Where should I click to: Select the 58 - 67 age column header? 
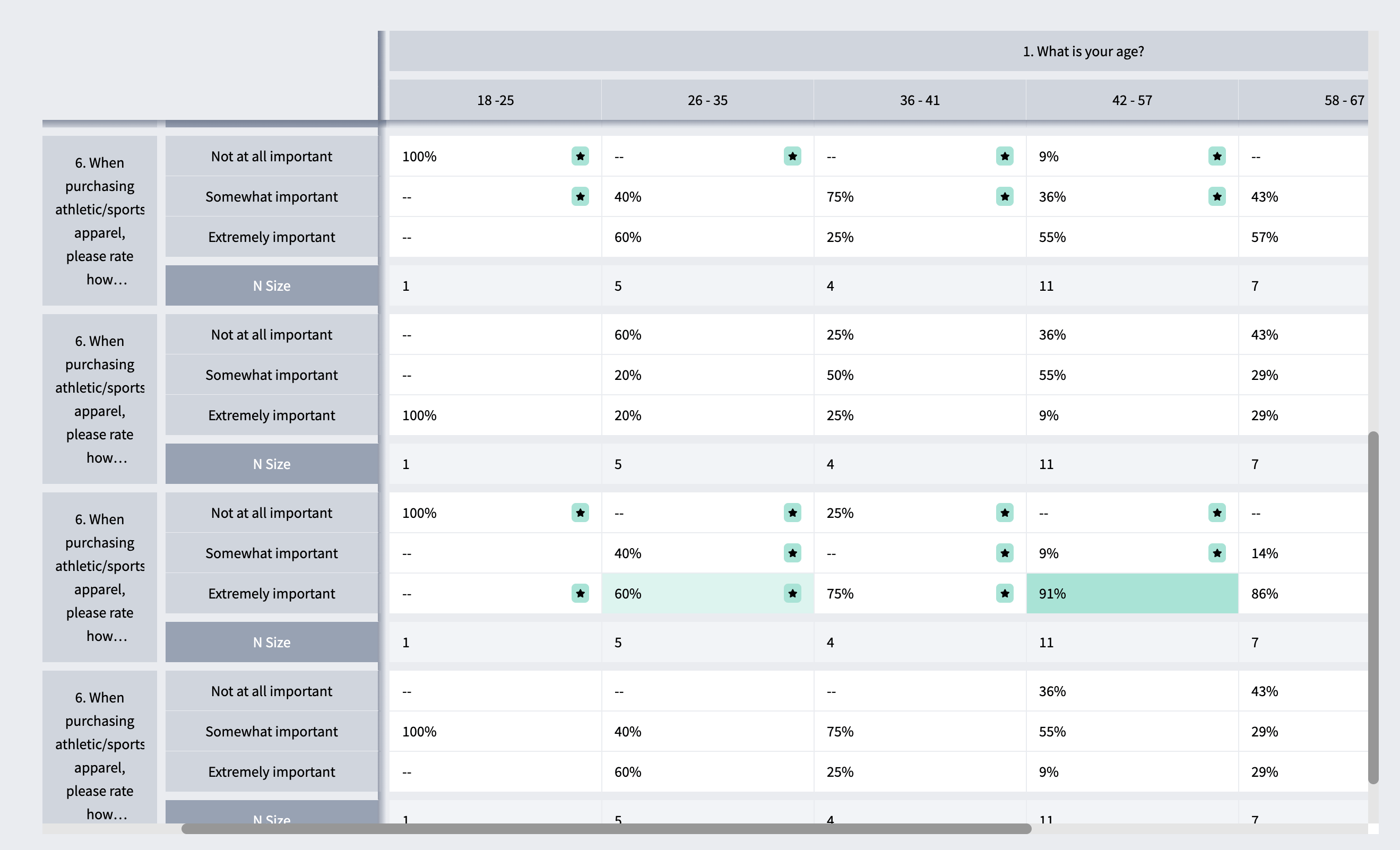tap(1303, 100)
